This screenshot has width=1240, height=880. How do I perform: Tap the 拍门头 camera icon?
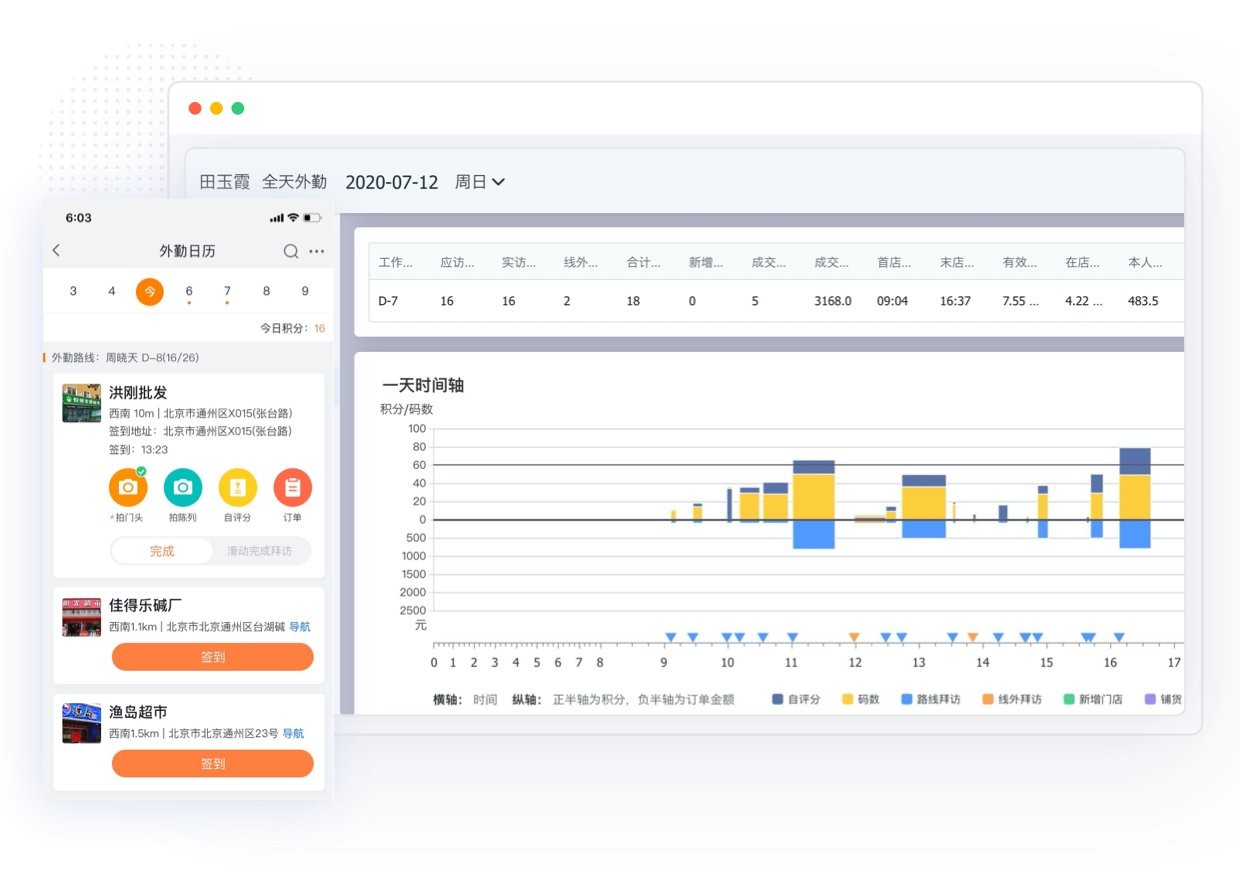click(x=128, y=488)
